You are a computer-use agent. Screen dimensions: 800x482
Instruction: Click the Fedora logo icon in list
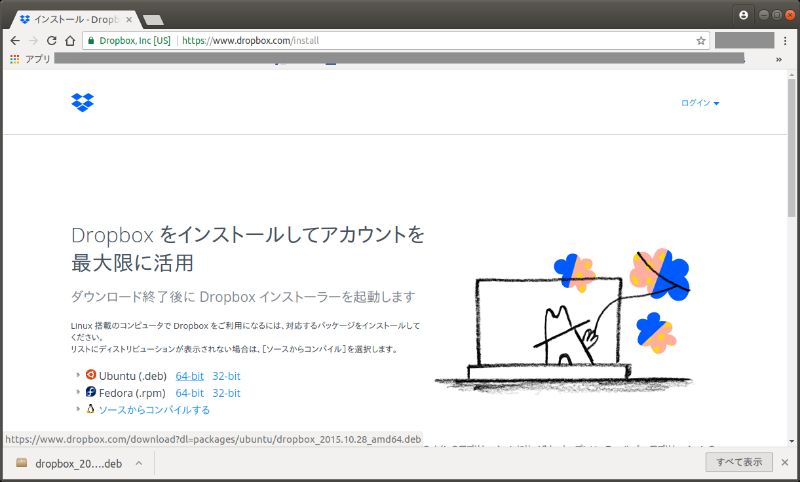click(x=91, y=392)
